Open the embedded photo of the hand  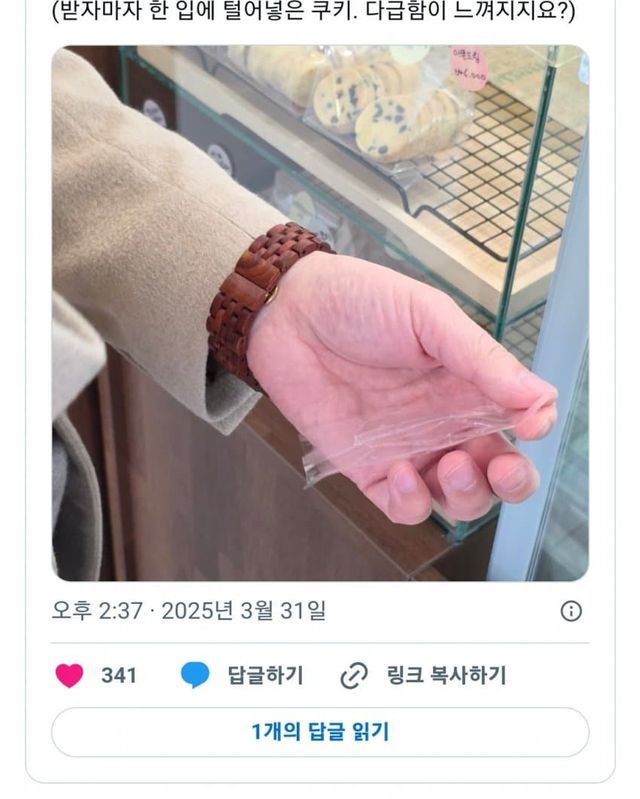click(x=320, y=313)
